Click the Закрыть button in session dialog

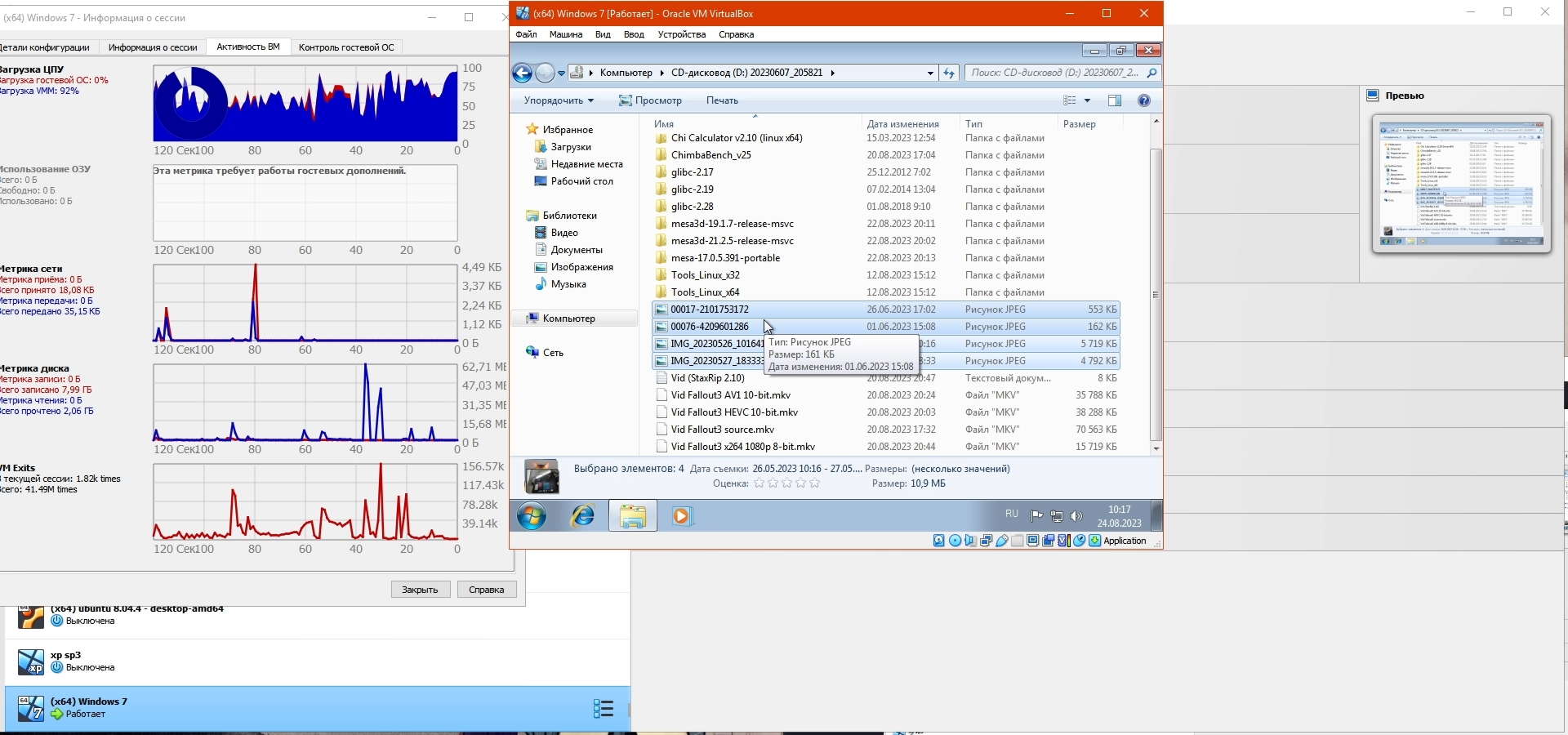(x=421, y=590)
